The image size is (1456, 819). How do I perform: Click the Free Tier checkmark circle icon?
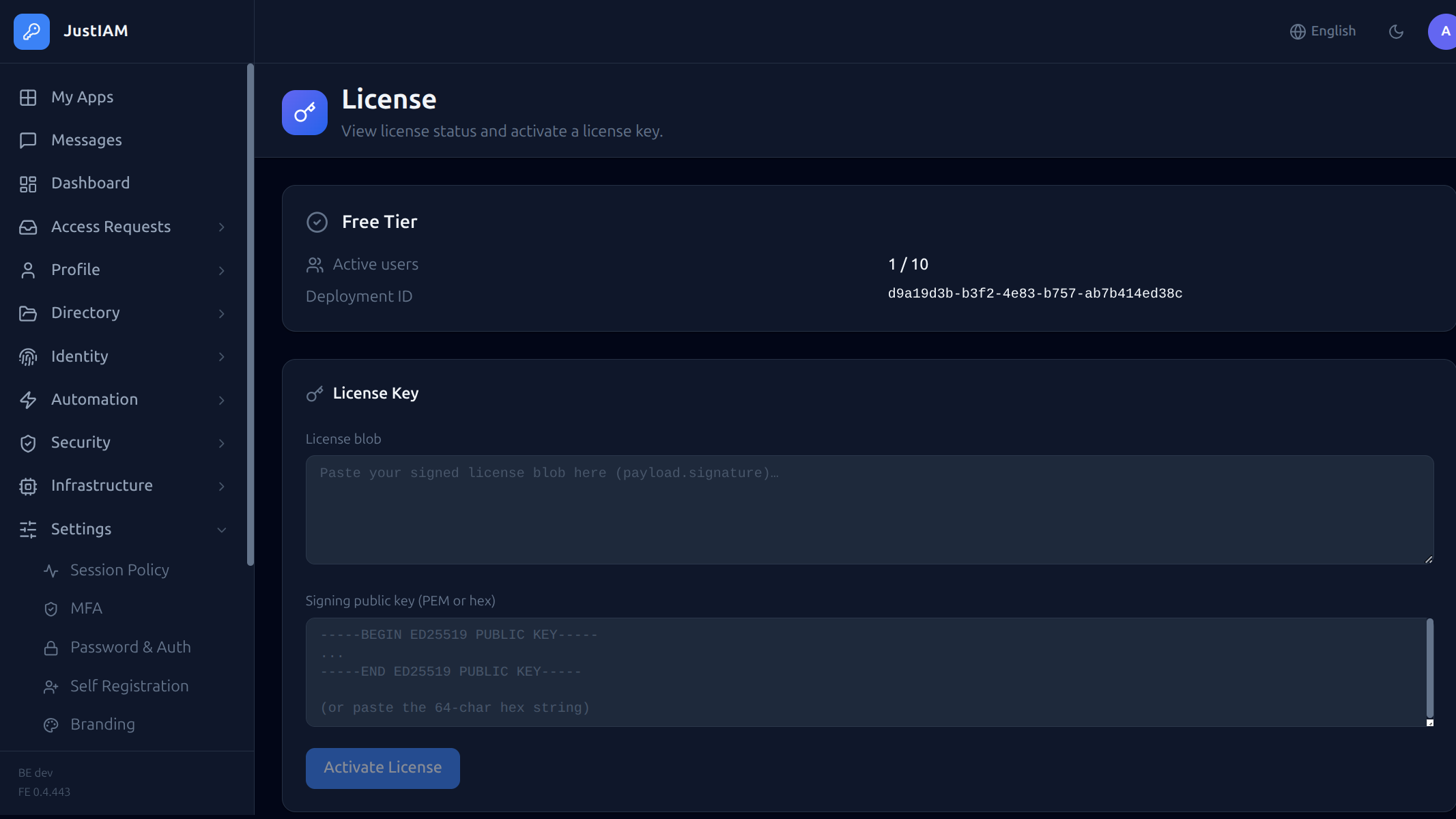click(x=317, y=222)
